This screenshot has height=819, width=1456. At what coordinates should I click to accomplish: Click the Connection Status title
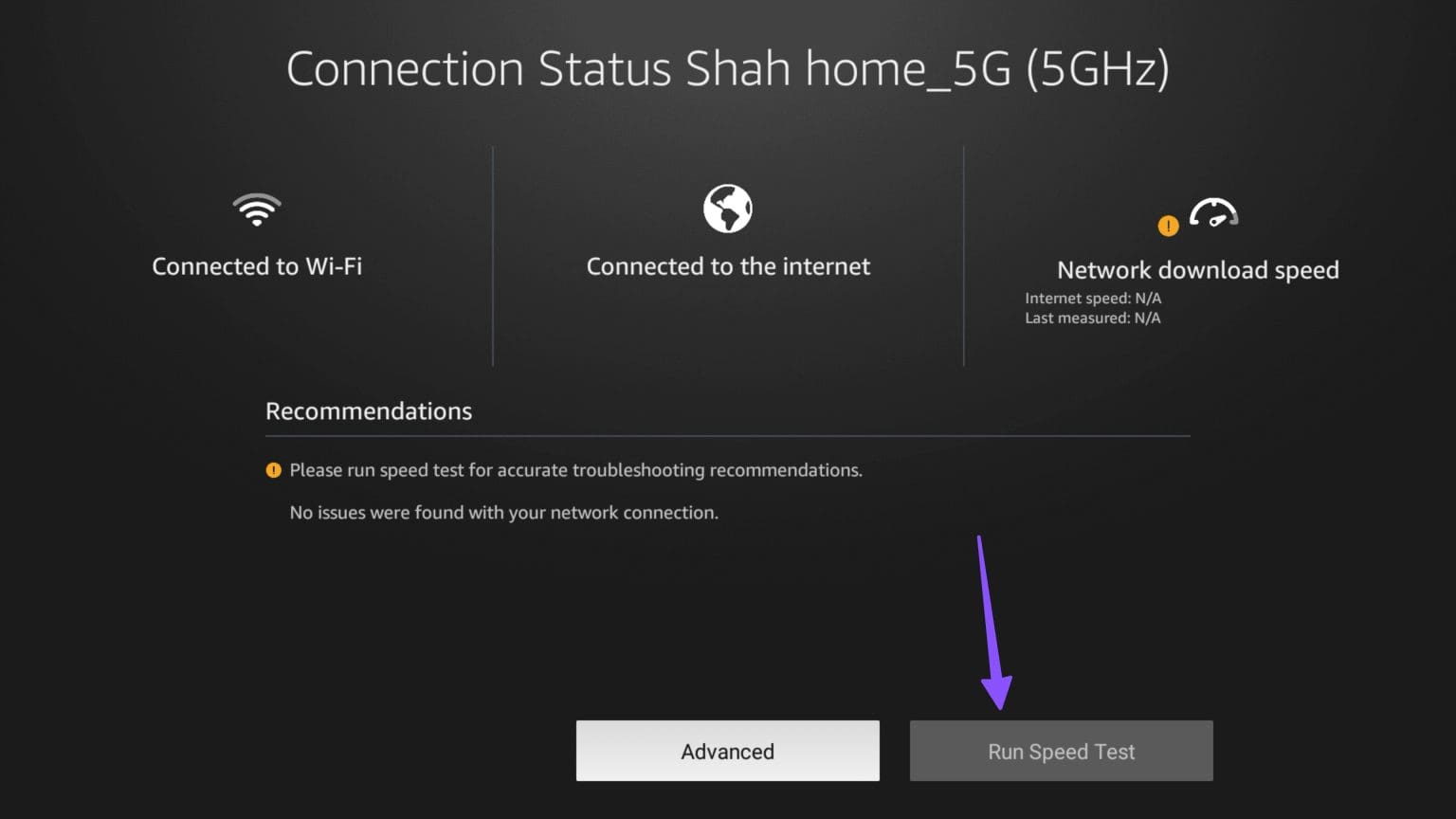coord(479,67)
